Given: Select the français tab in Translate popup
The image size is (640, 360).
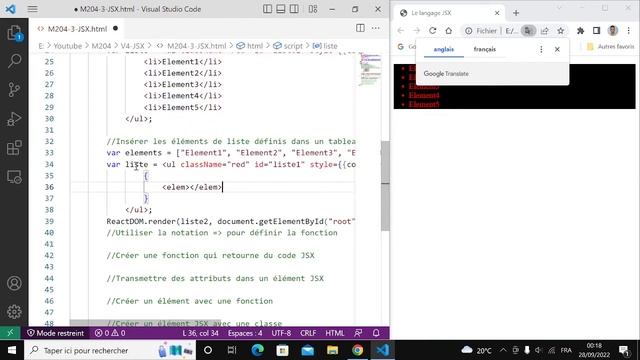Looking at the screenshot, I should coord(485,49).
